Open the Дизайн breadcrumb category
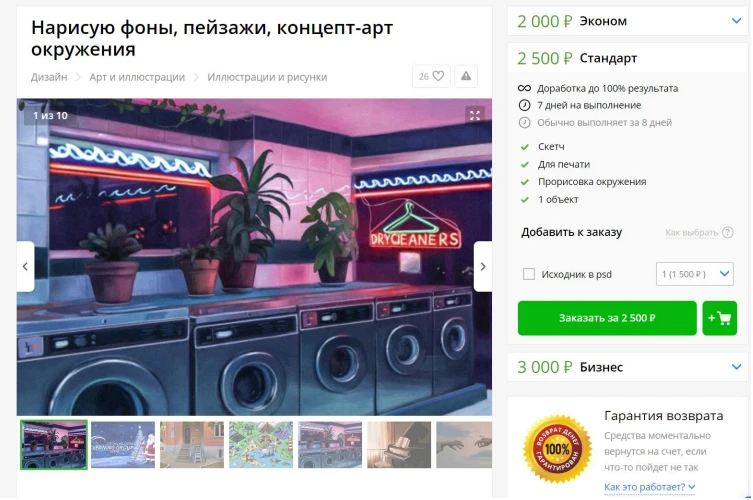 pyautogui.click(x=49, y=77)
